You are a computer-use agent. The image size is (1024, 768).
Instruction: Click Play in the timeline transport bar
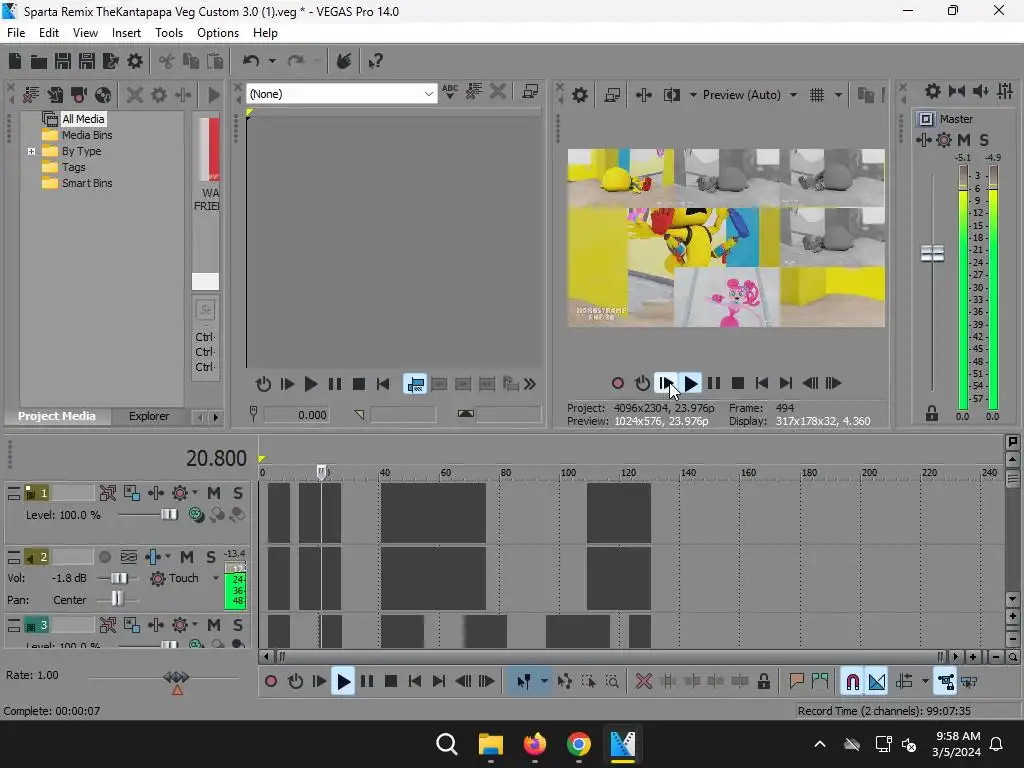click(x=343, y=682)
